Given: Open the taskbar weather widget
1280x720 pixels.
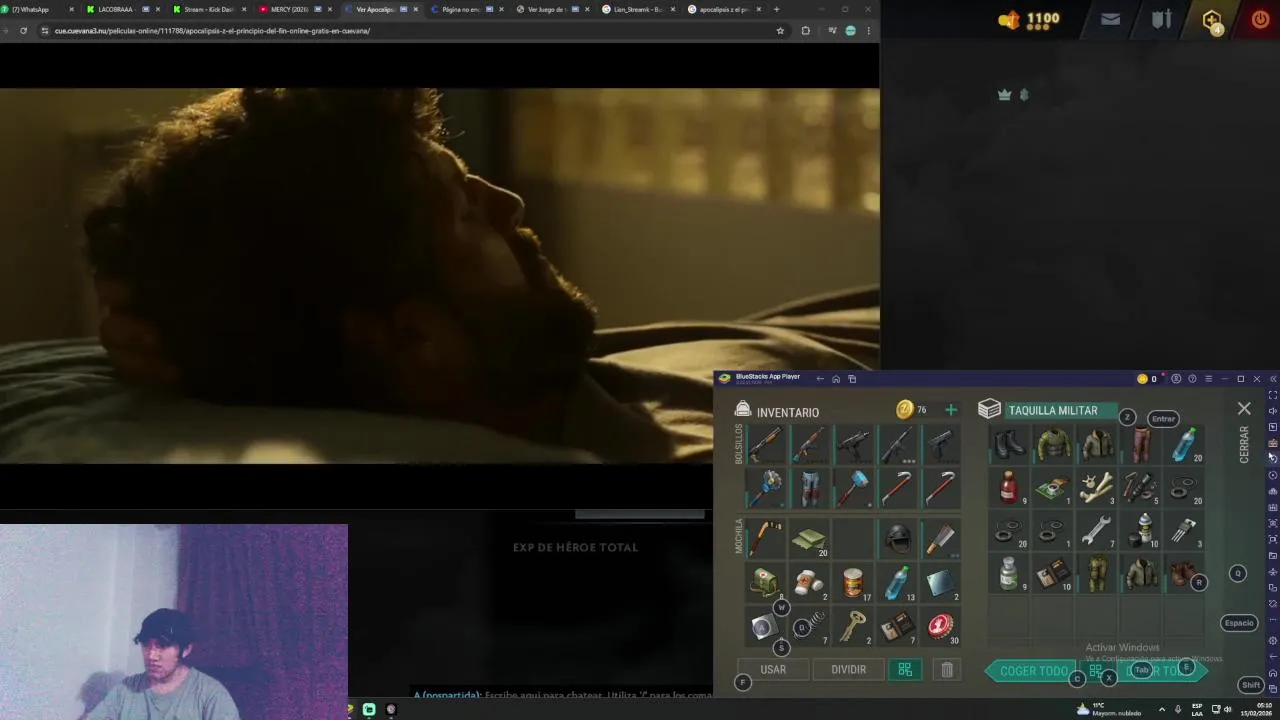Looking at the screenshot, I should click(1111, 709).
